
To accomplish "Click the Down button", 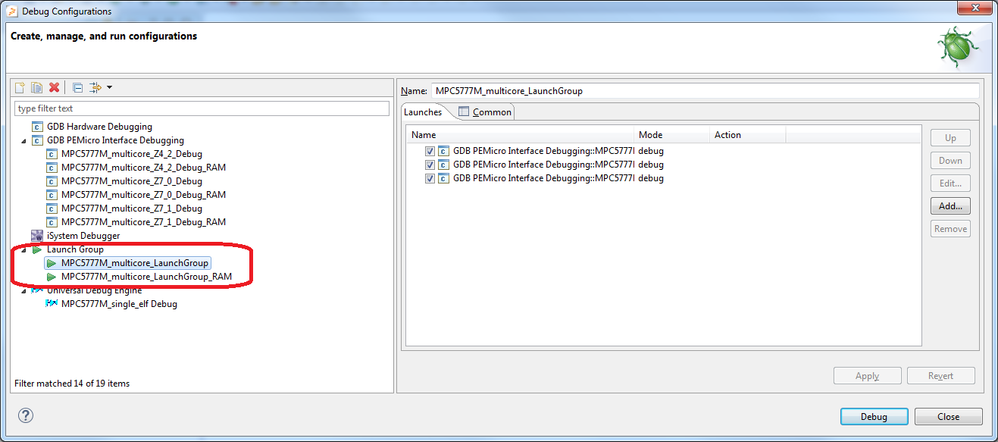I will tap(950, 161).
